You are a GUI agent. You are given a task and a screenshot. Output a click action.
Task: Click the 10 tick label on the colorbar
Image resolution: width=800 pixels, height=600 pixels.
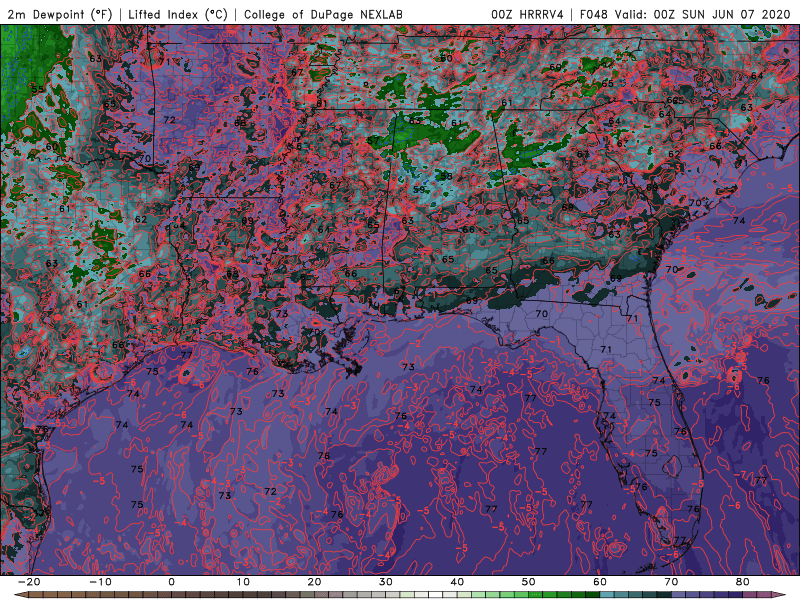click(243, 582)
